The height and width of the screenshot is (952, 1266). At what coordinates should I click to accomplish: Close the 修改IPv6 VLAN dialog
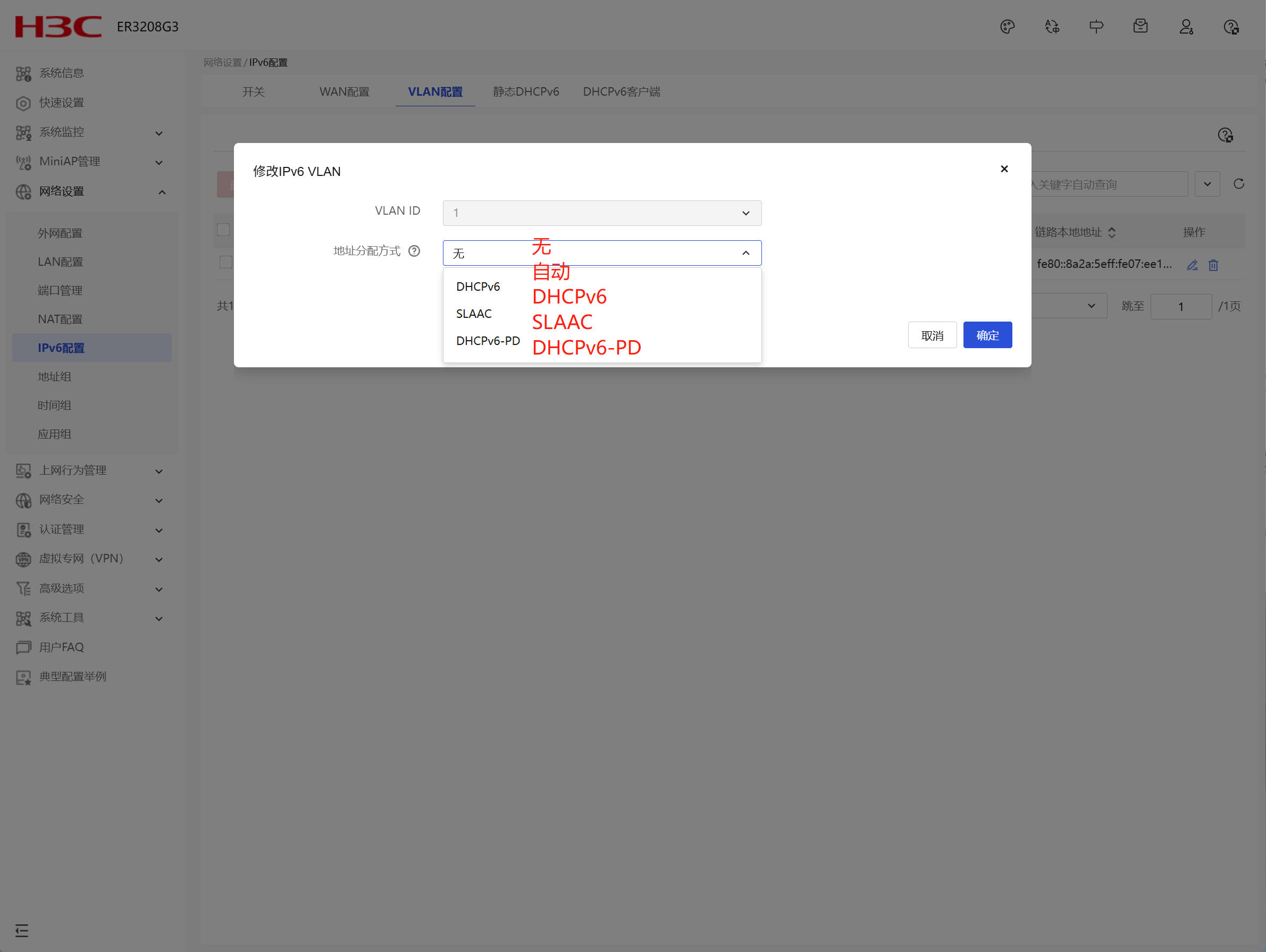[1004, 169]
